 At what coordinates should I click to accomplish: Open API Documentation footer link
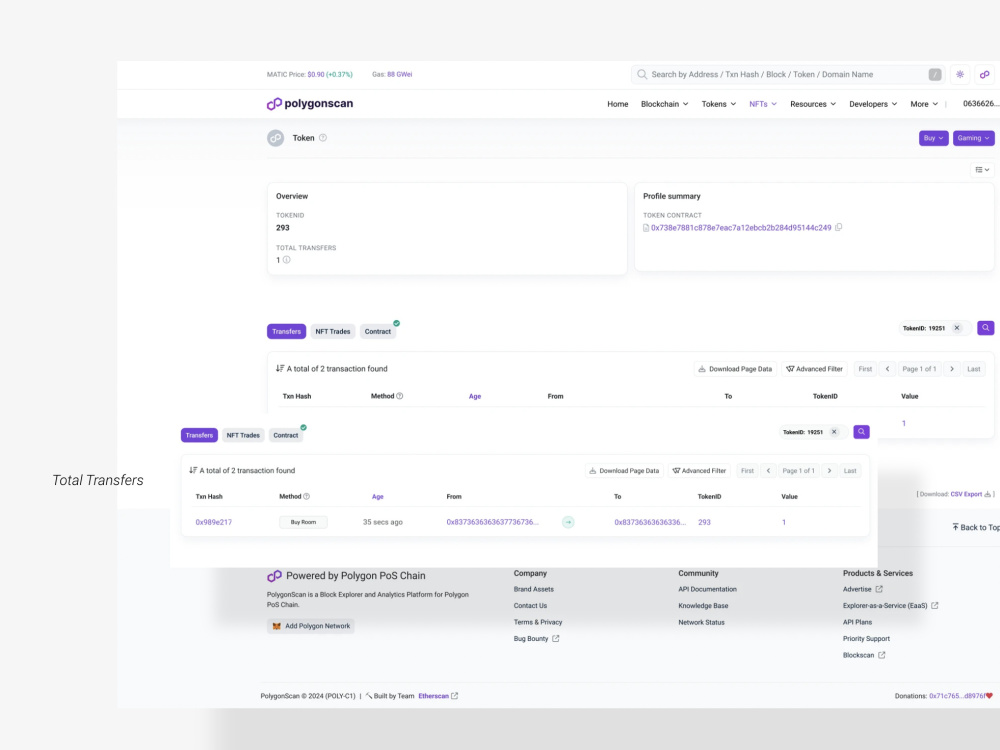(707, 589)
